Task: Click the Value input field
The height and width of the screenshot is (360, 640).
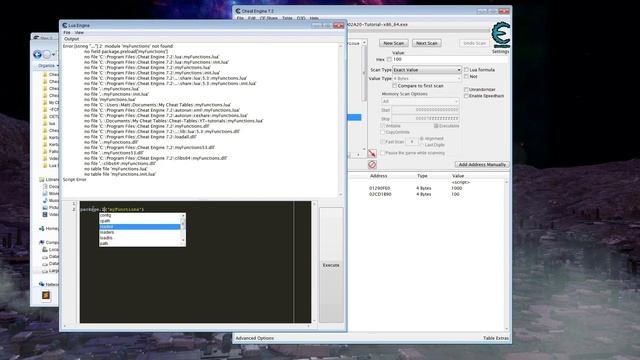Action: pos(449,60)
